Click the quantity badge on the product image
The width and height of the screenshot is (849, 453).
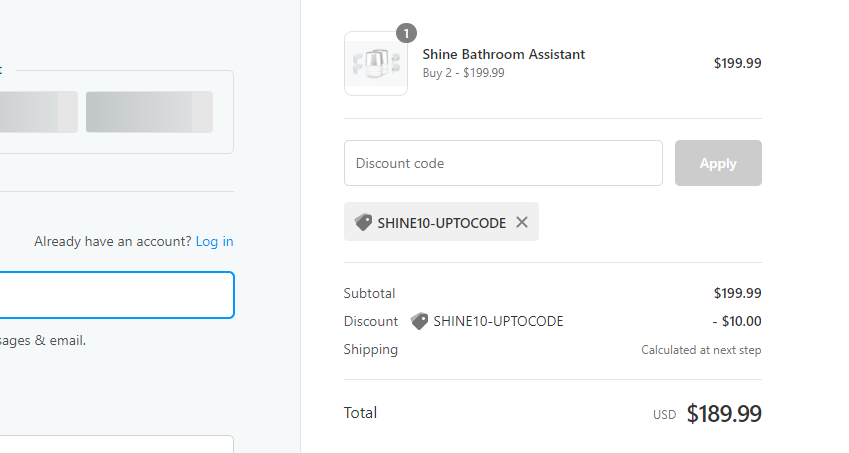[x=407, y=34]
